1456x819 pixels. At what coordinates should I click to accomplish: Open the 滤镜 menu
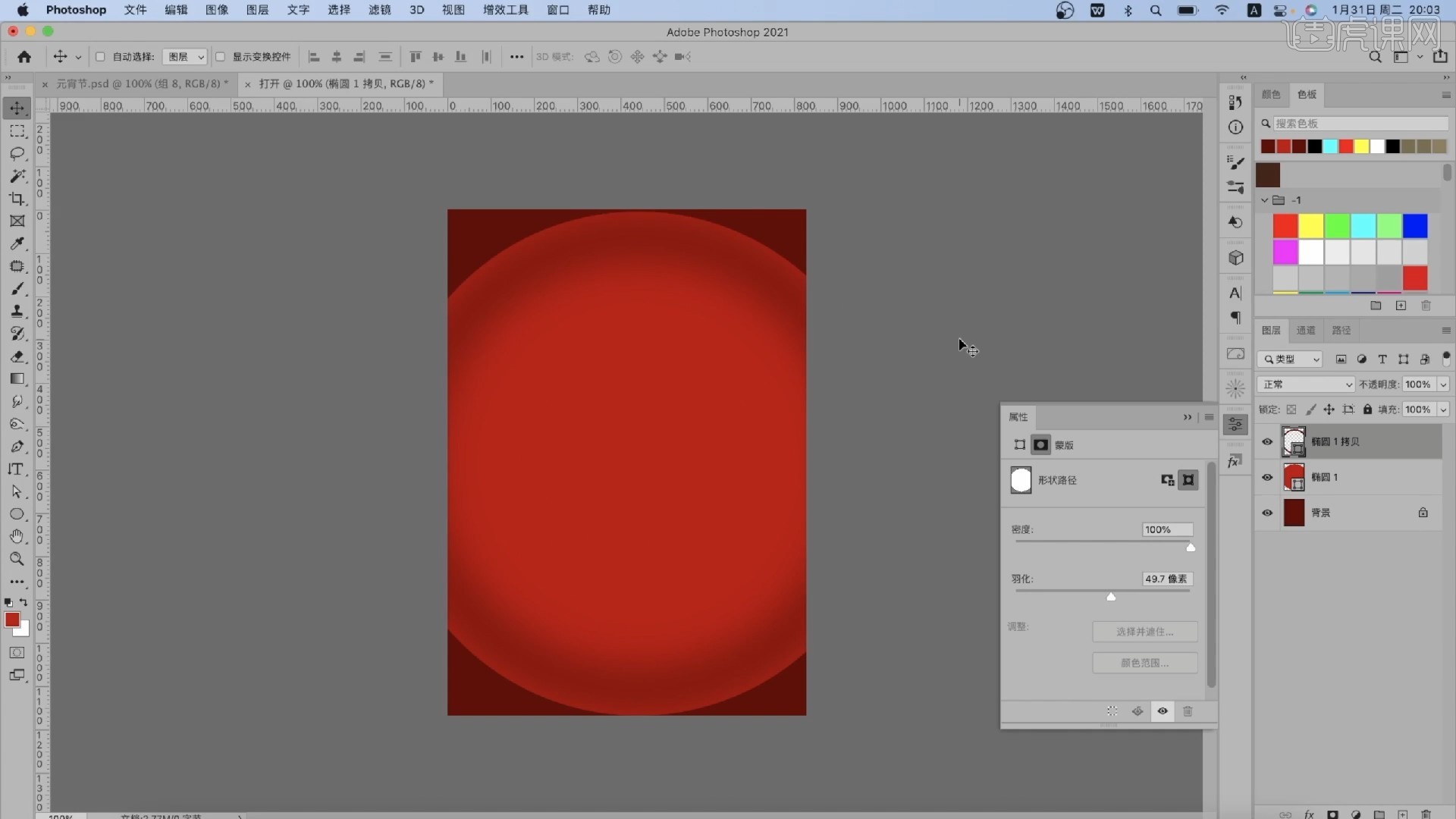[379, 10]
